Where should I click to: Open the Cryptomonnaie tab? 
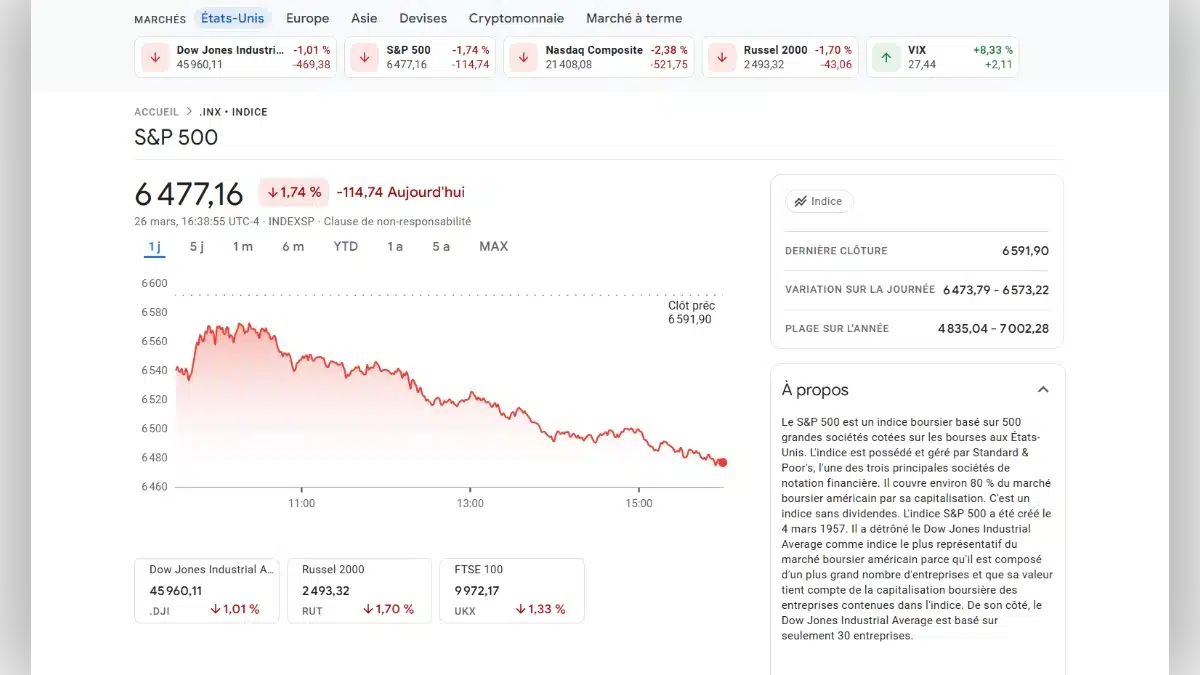516,18
